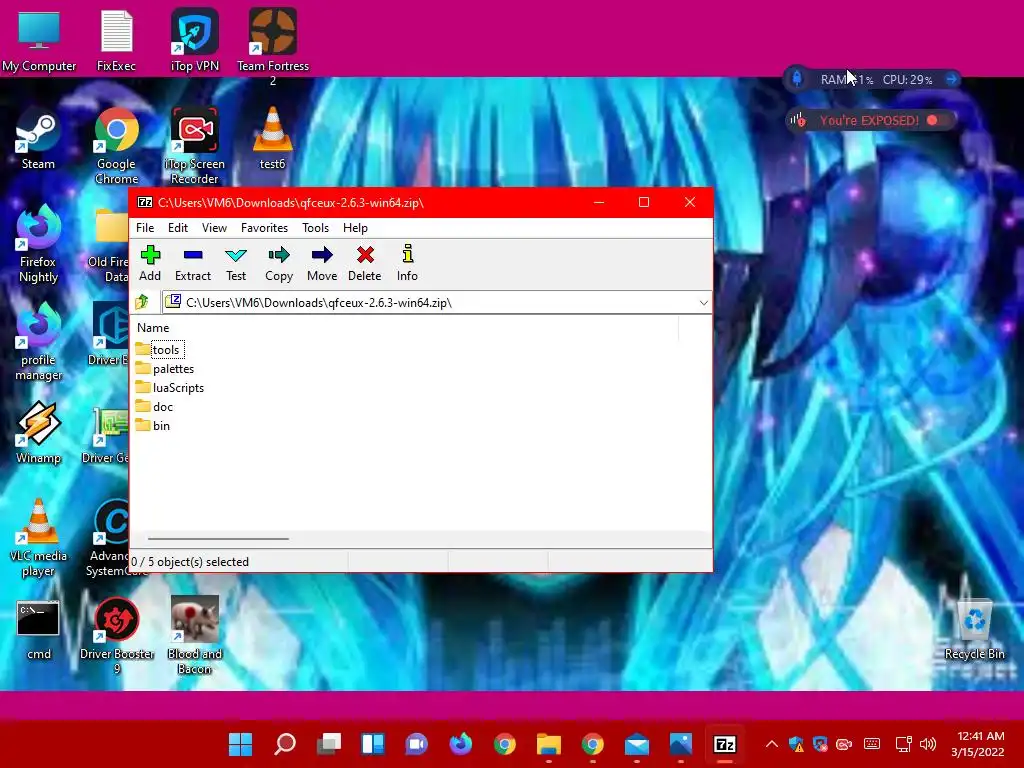Viewport: 1024px width, 768px height.
Task: Select the Recycle Bin icon
Action: [974, 629]
